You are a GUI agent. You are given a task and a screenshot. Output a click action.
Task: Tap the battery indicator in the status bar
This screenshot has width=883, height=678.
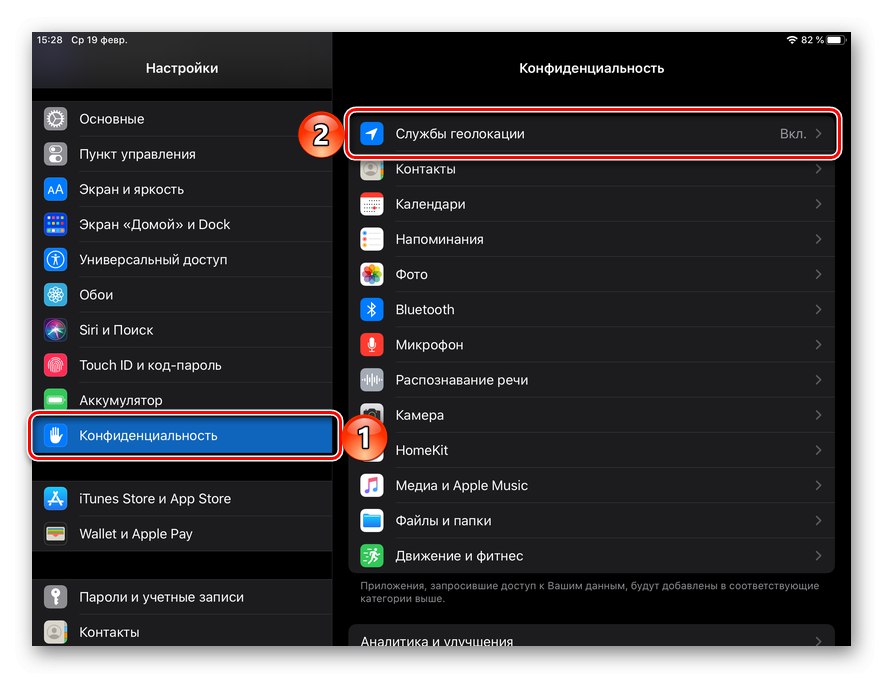(836, 40)
